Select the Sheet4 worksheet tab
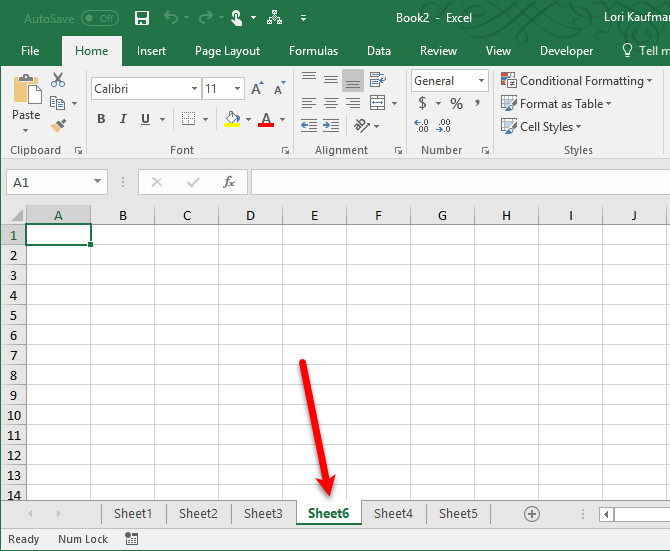Screen dimensions: 670x551 (393, 513)
